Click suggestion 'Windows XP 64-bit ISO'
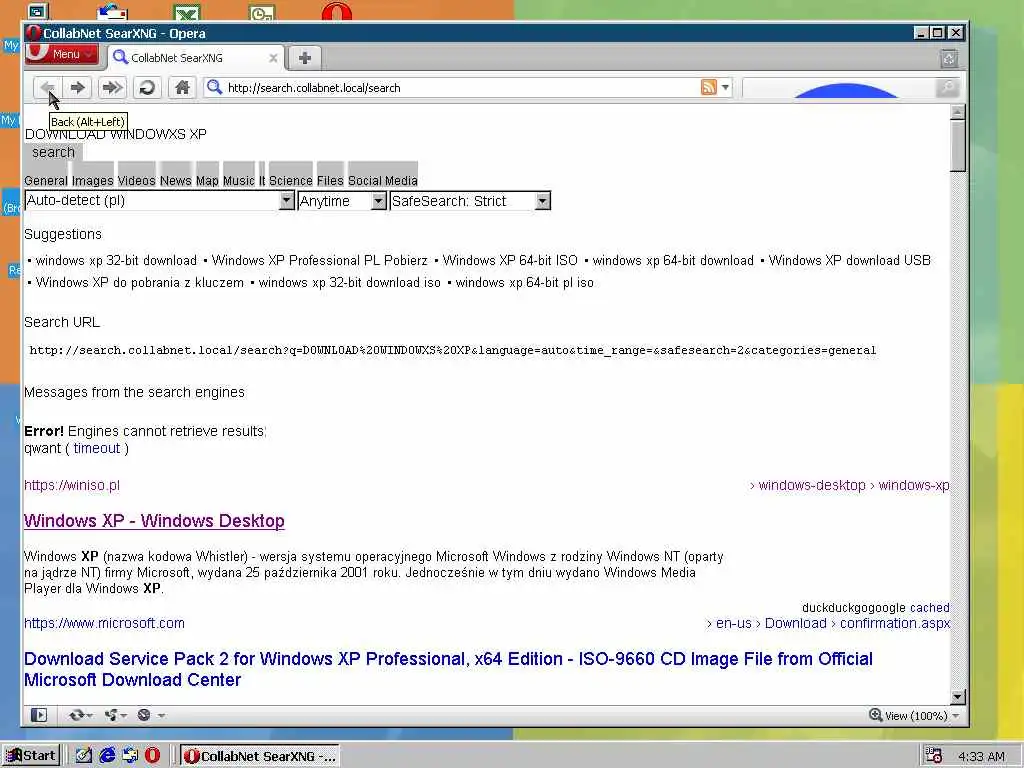Image resolution: width=1024 pixels, height=768 pixels. click(x=510, y=261)
